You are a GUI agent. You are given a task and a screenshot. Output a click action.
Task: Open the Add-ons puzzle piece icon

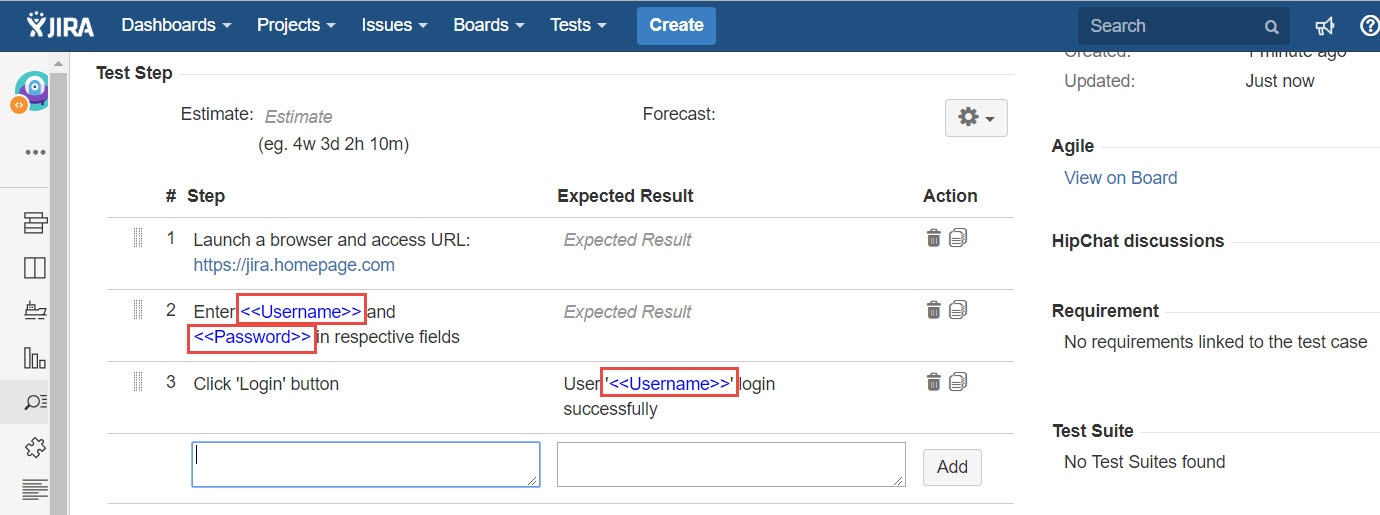coord(35,447)
